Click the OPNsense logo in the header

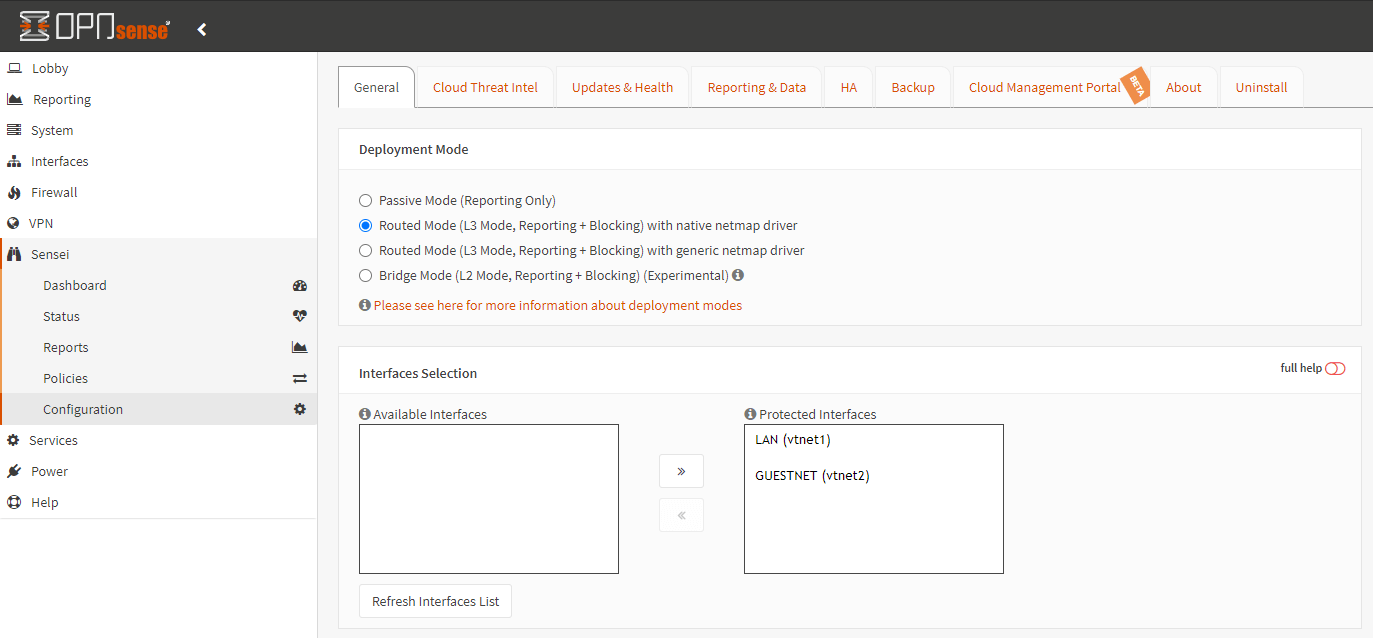pyautogui.click(x=93, y=27)
